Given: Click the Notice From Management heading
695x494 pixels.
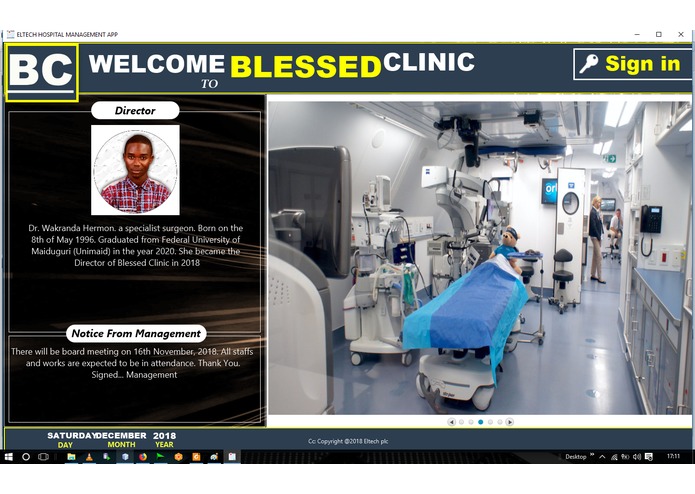Looking at the screenshot, I should click(136, 333).
